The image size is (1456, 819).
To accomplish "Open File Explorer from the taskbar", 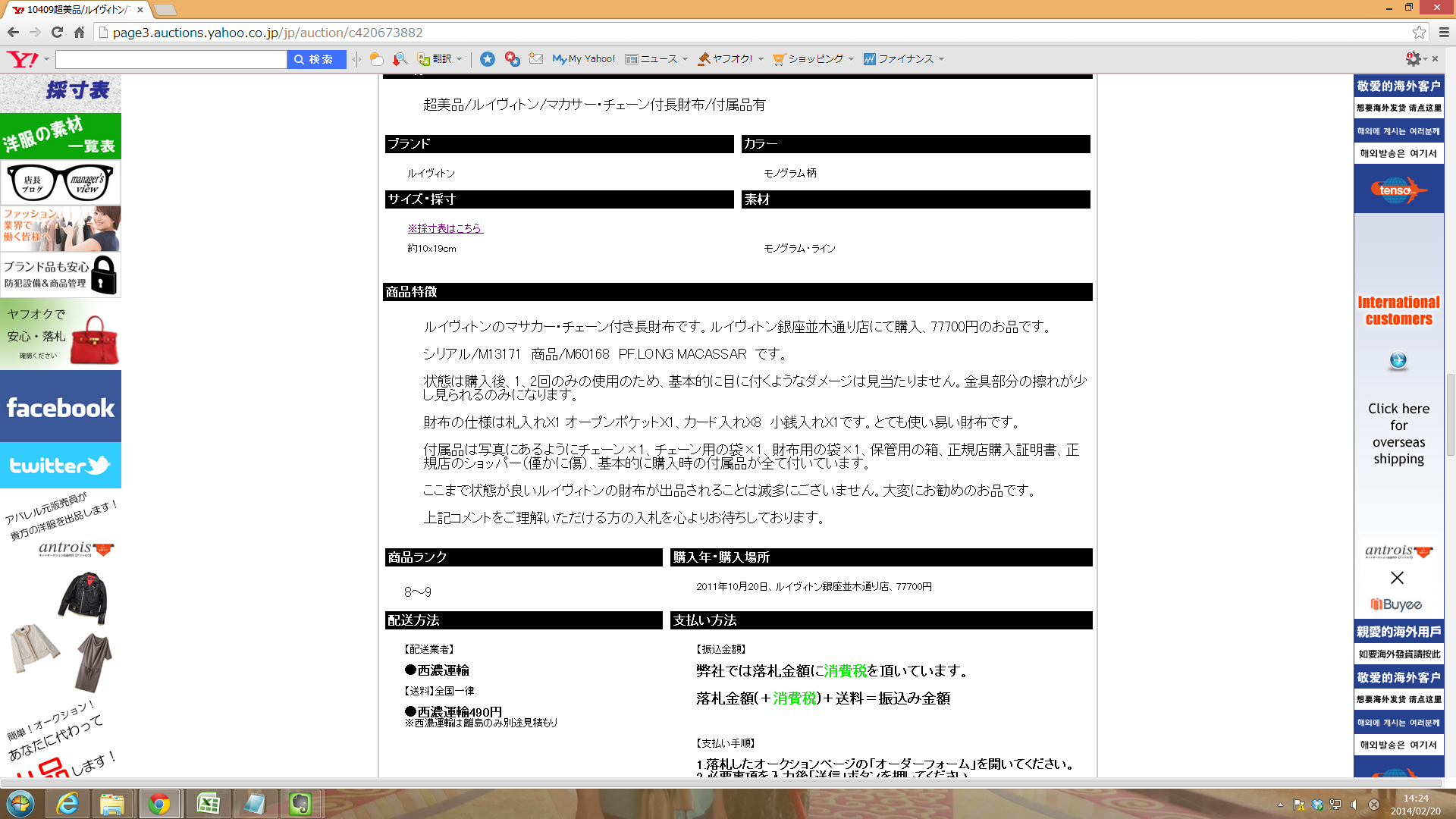I will point(112,804).
